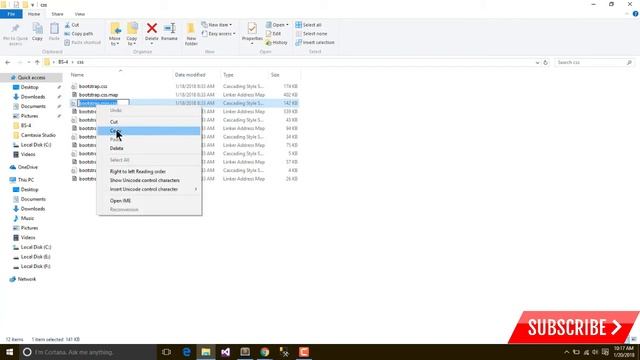Click the Properties icon
The image size is (640, 360).
[x=252, y=28]
